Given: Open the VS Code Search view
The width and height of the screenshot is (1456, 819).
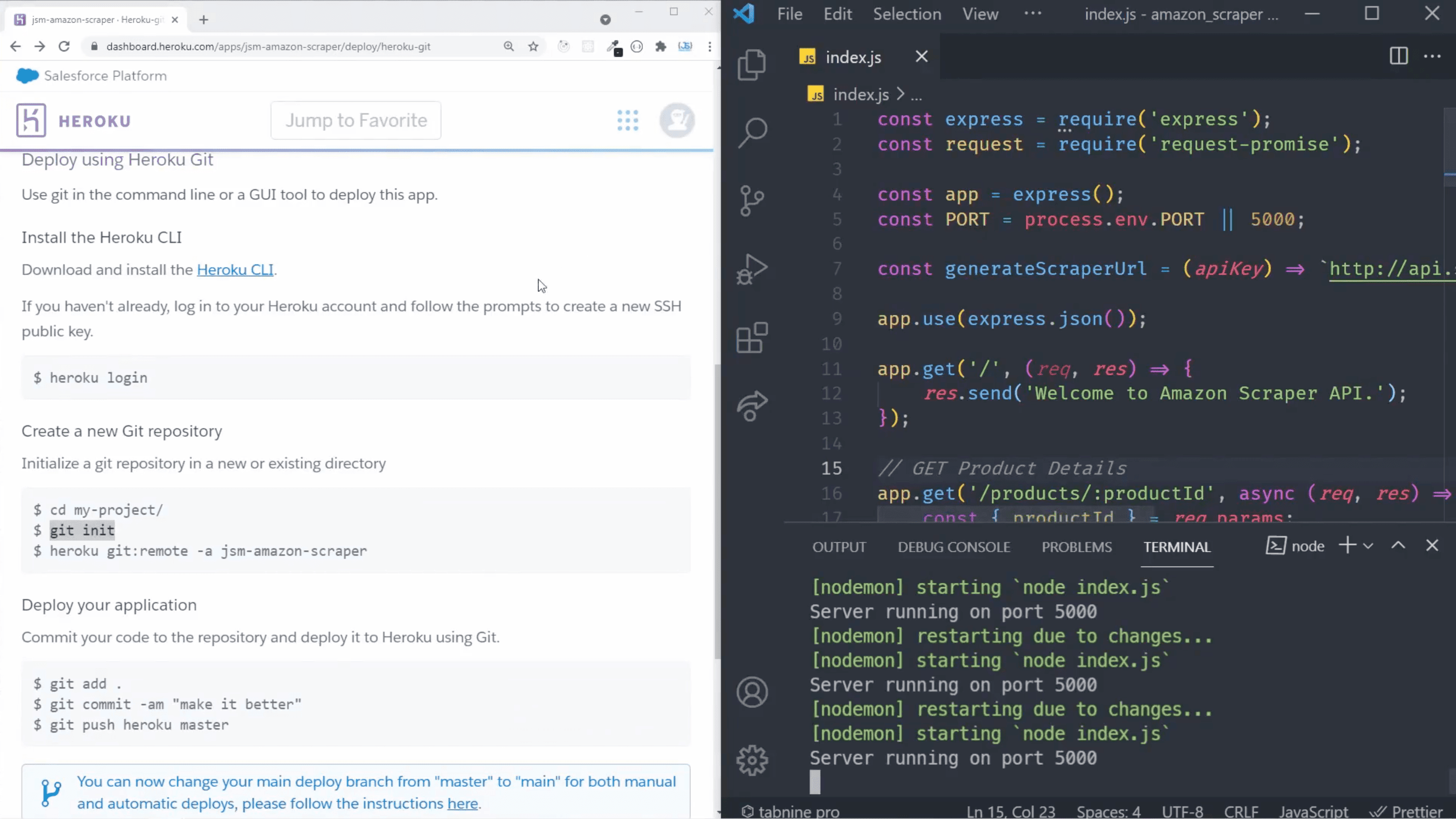Looking at the screenshot, I should pos(752,133).
